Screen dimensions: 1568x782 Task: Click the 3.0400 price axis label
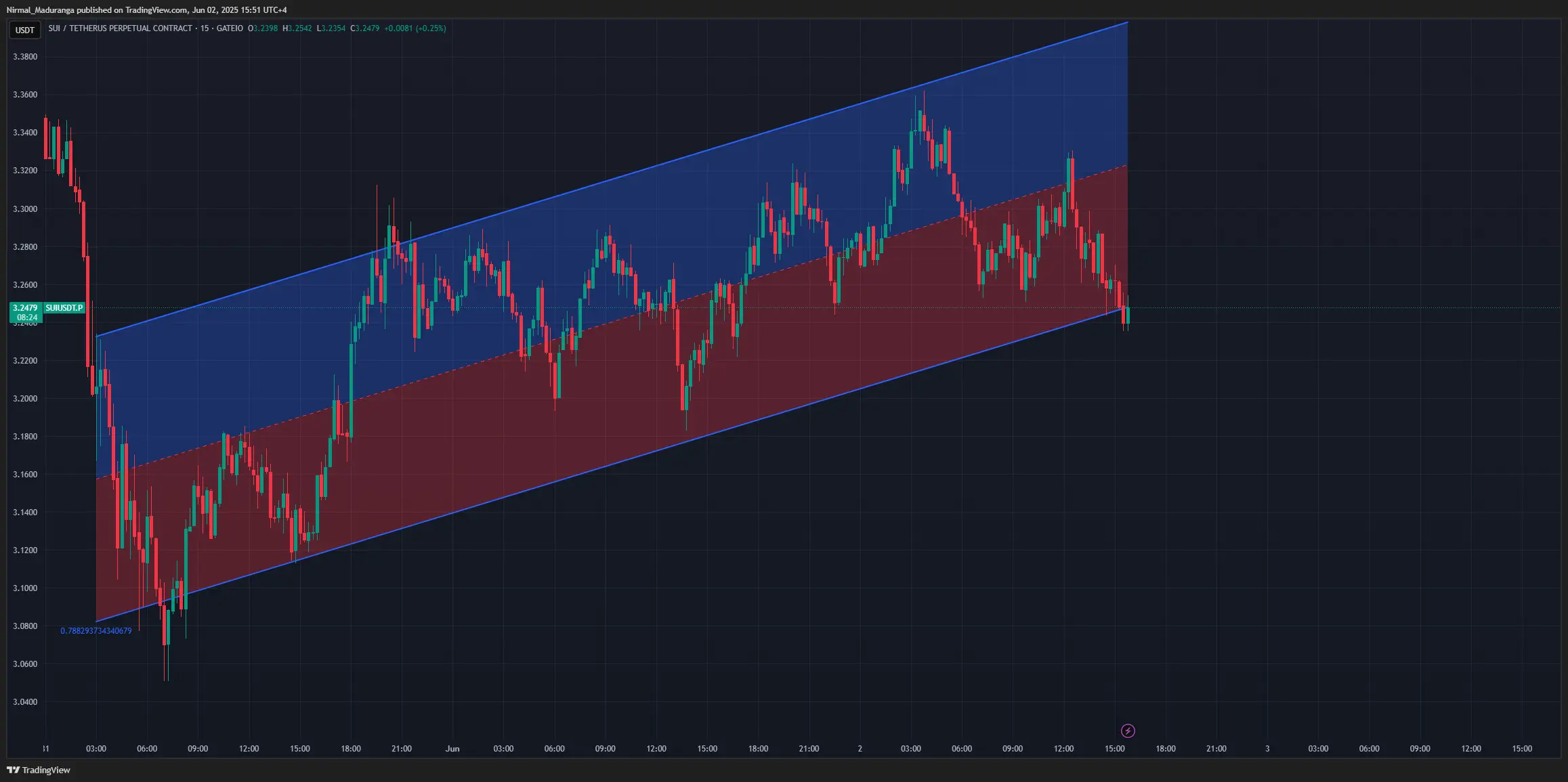(x=25, y=702)
